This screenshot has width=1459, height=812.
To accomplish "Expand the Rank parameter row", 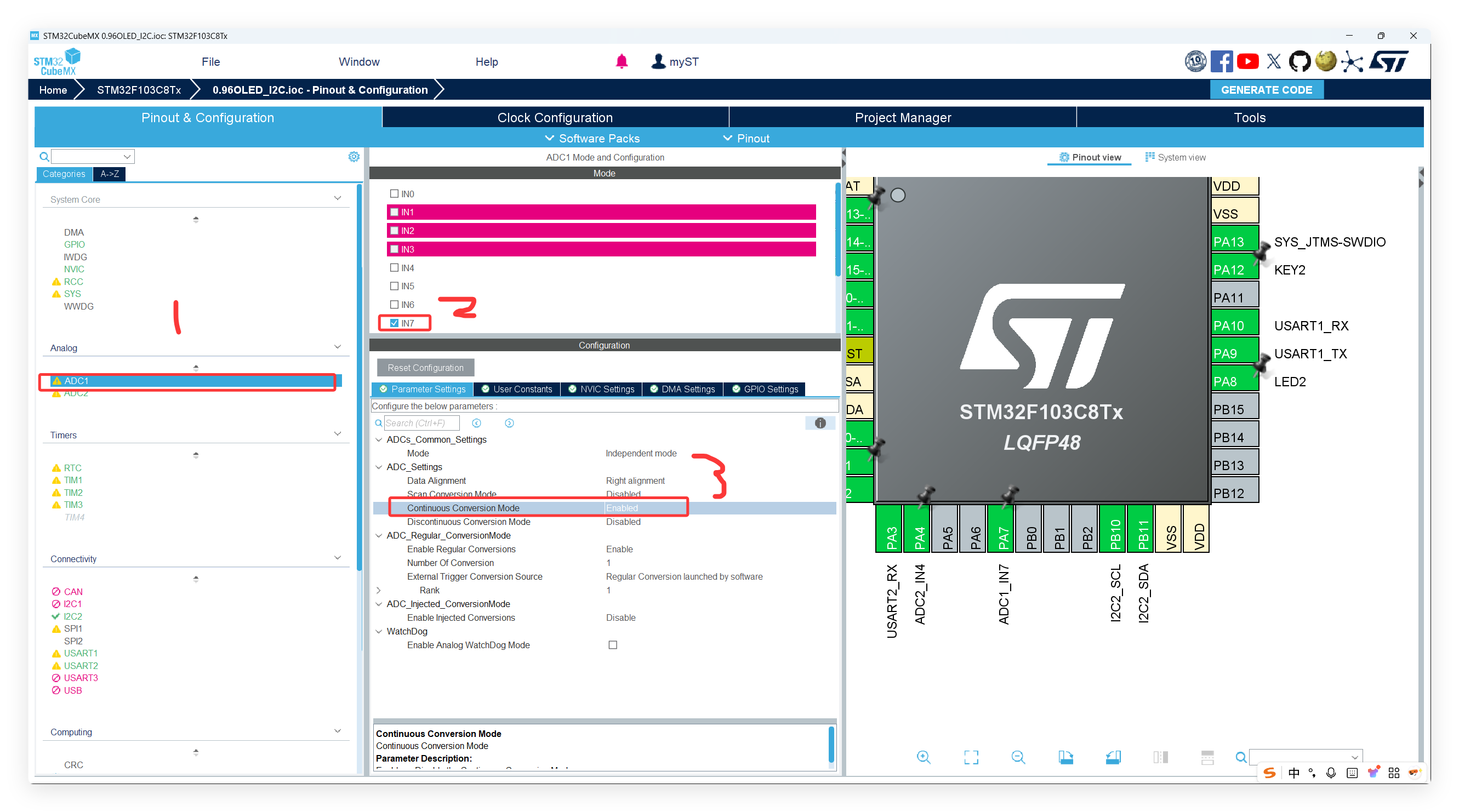I will pyautogui.click(x=379, y=590).
